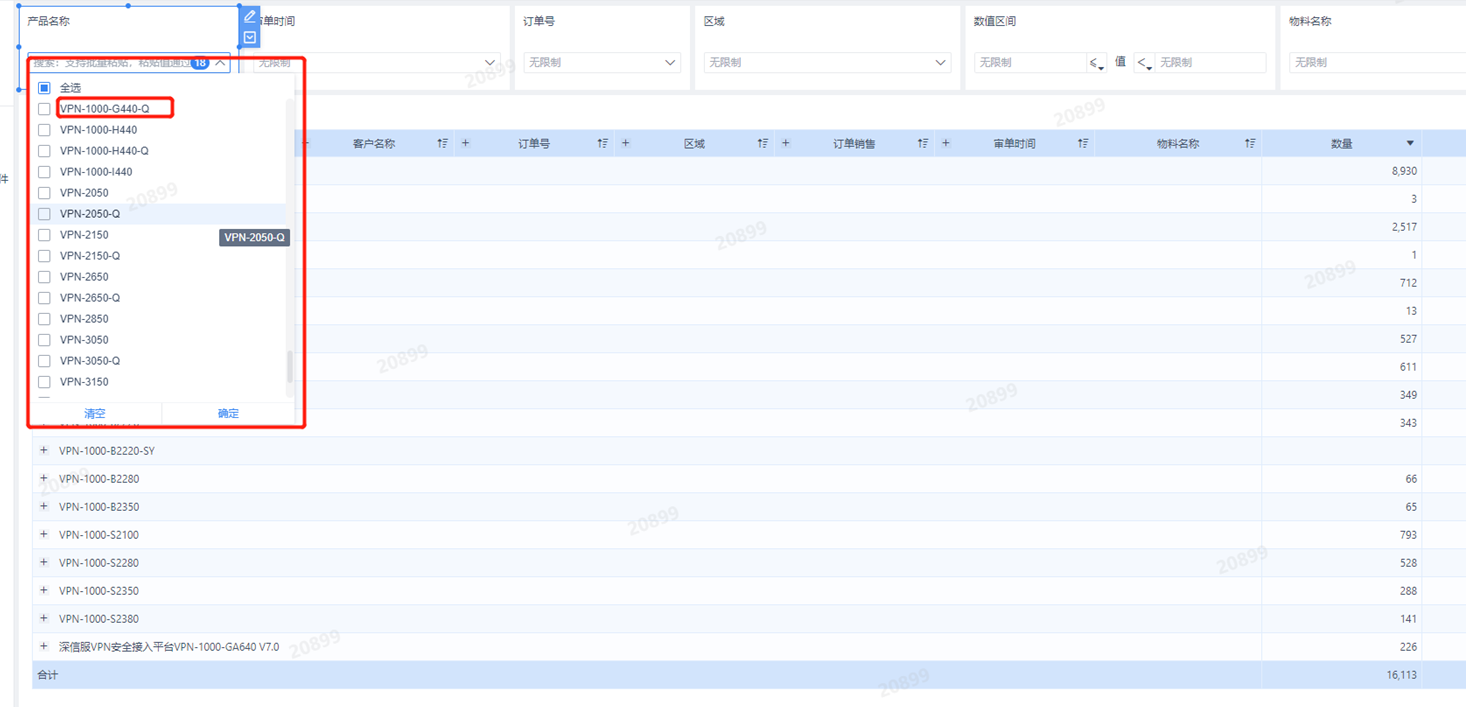The width and height of the screenshot is (1466, 707).
Task: Check the VPN-1000-G440-Q option
Action: 44,109
